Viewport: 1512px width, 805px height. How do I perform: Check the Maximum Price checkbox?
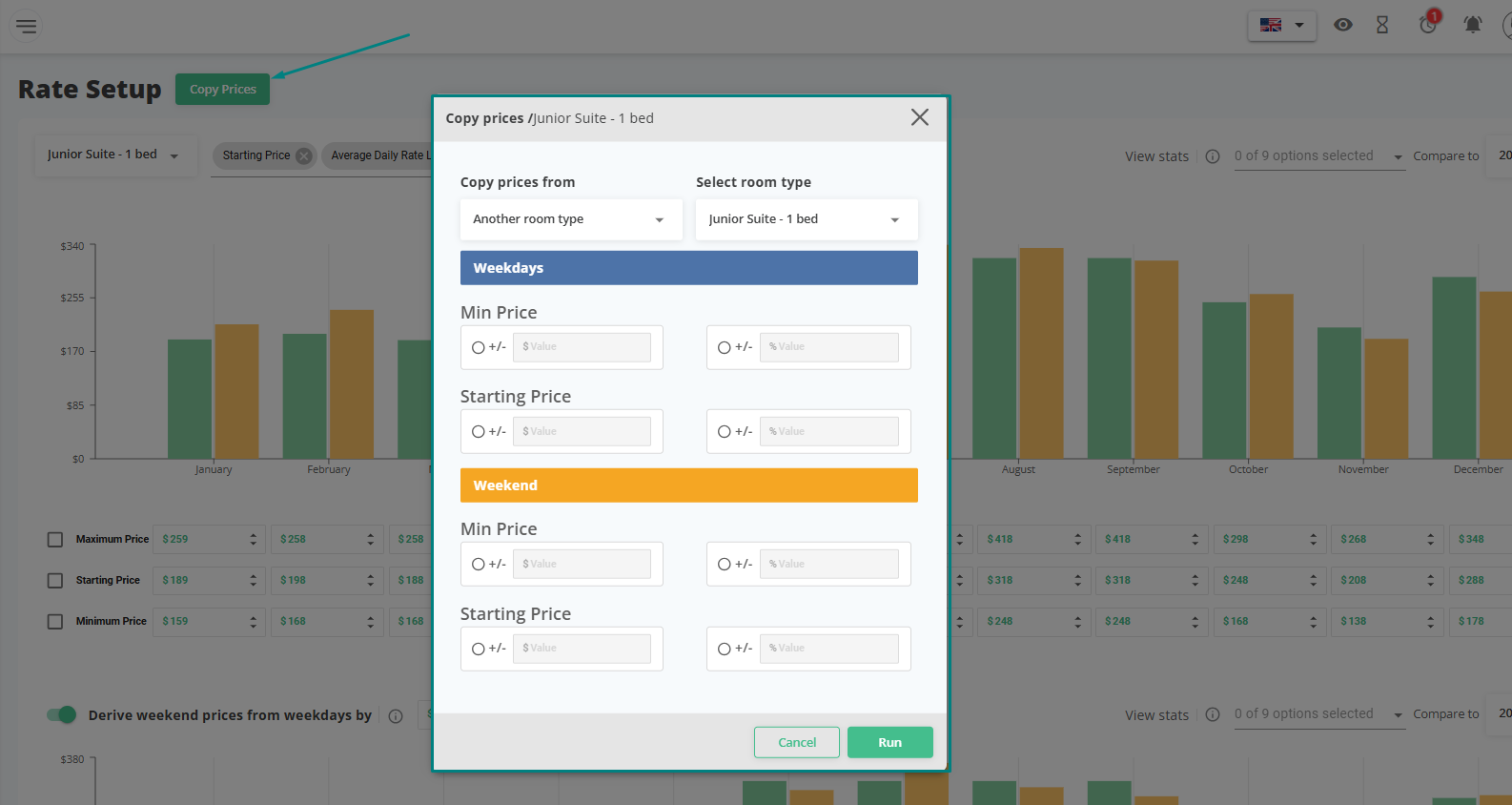point(55,540)
